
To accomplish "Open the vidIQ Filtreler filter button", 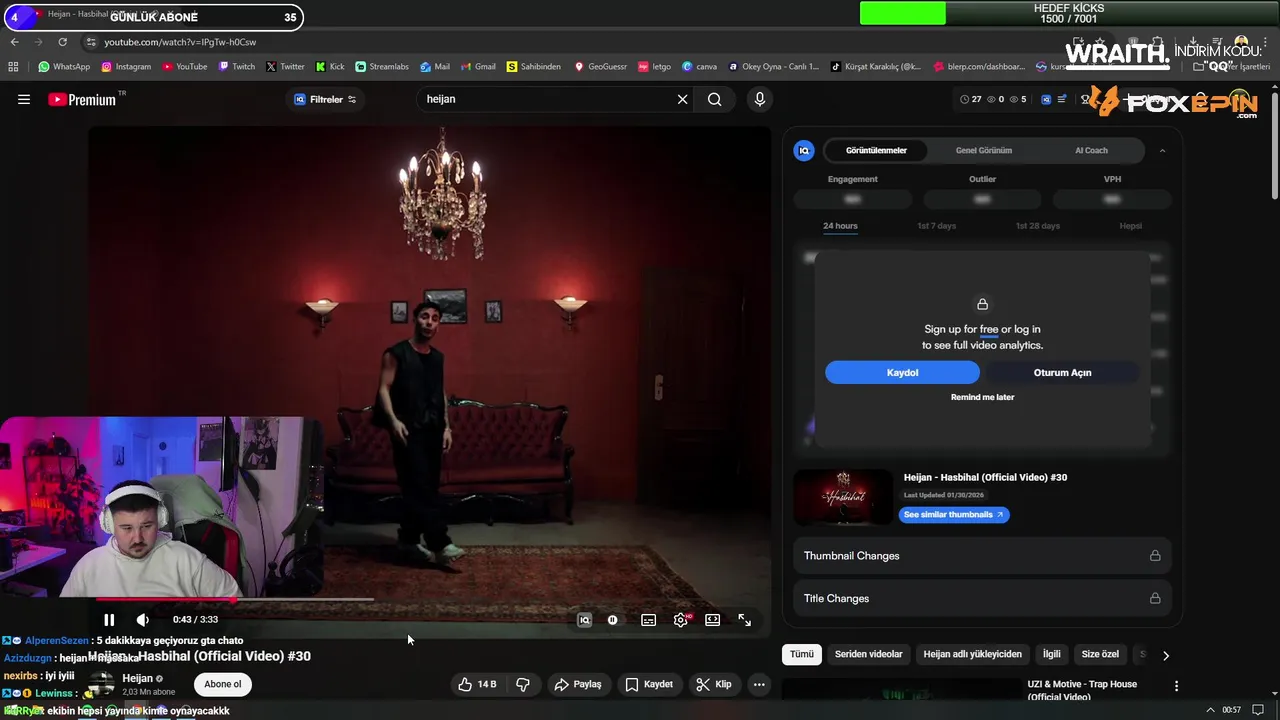I will point(325,99).
